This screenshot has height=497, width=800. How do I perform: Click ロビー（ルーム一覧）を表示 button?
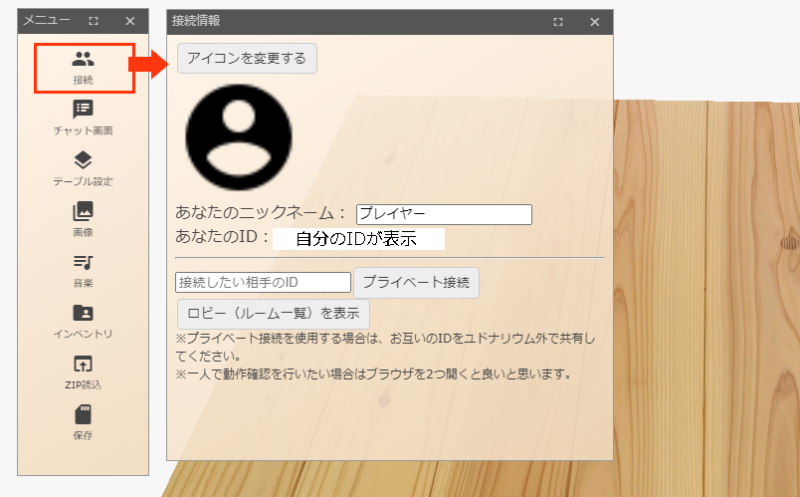273,313
